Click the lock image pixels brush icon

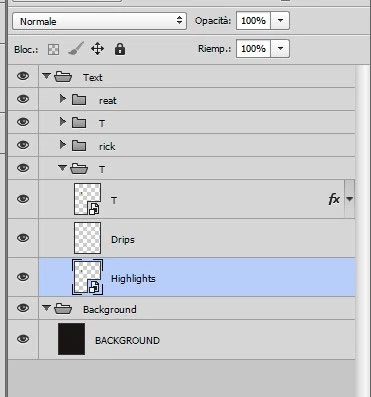76,49
